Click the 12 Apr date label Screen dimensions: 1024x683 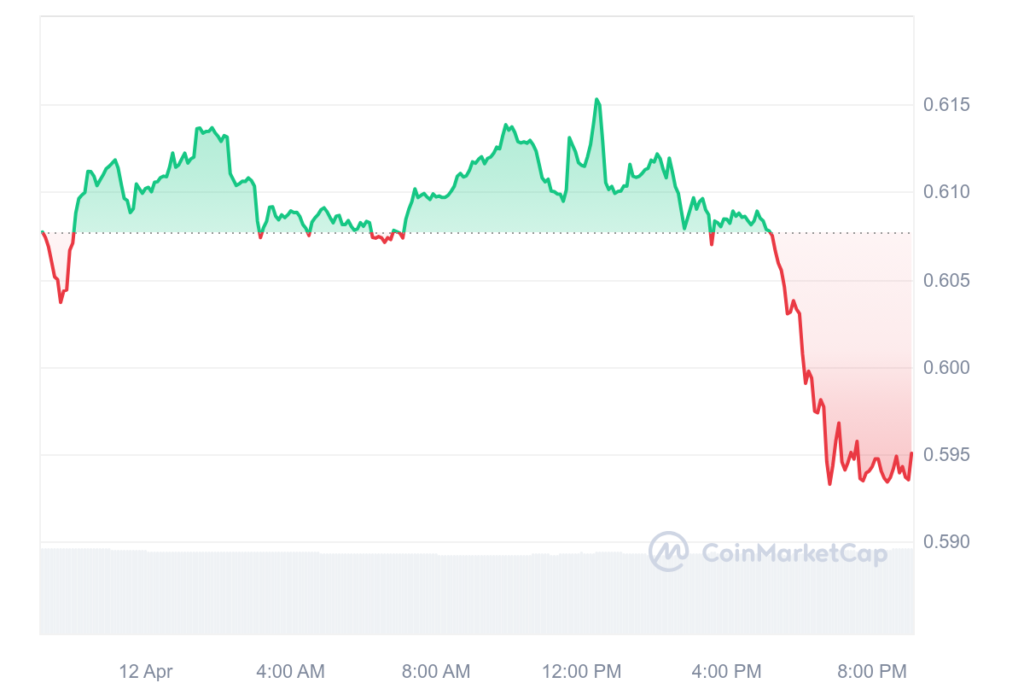click(146, 671)
